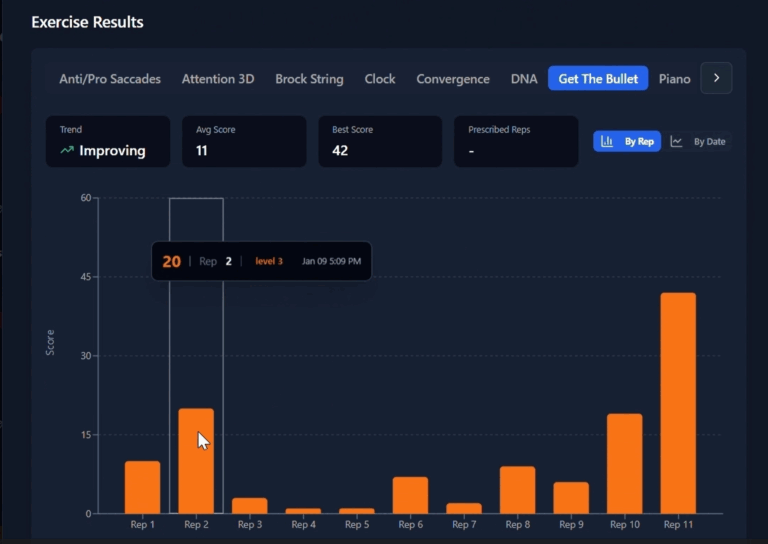Select the Clock exercise tab
Image resolution: width=768 pixels, height=544 pixels.
(380, 79)
